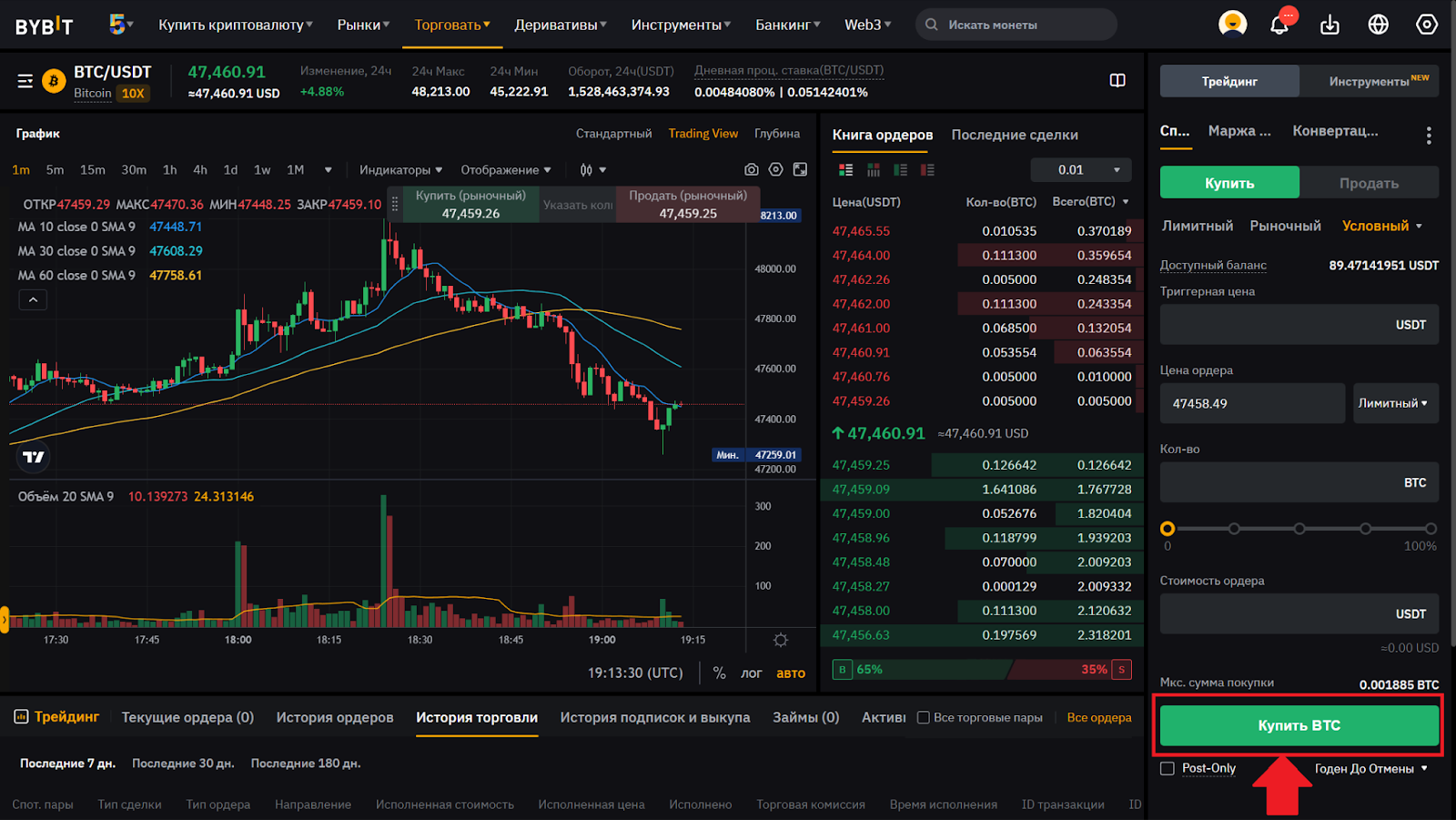Enable the Post-Only checkbox
Screen dimensions: 1456x820
(1168, 769)
